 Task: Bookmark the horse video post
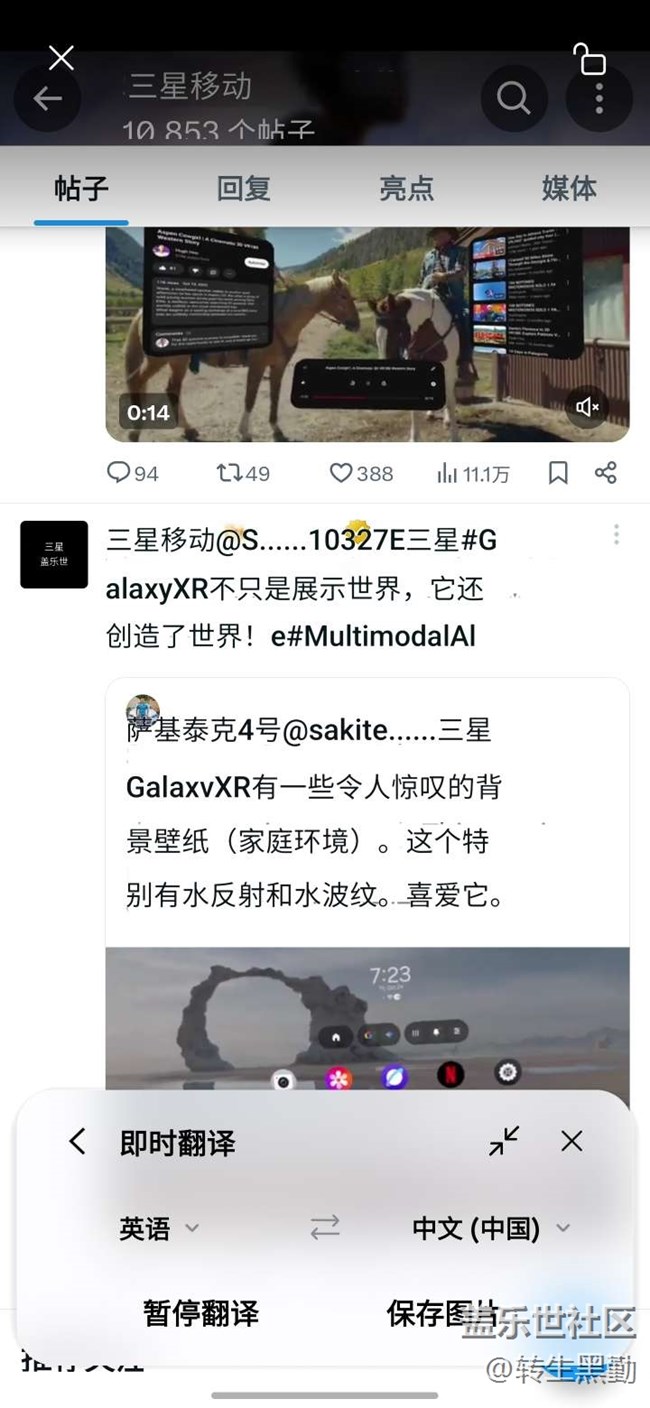[558, 473]
